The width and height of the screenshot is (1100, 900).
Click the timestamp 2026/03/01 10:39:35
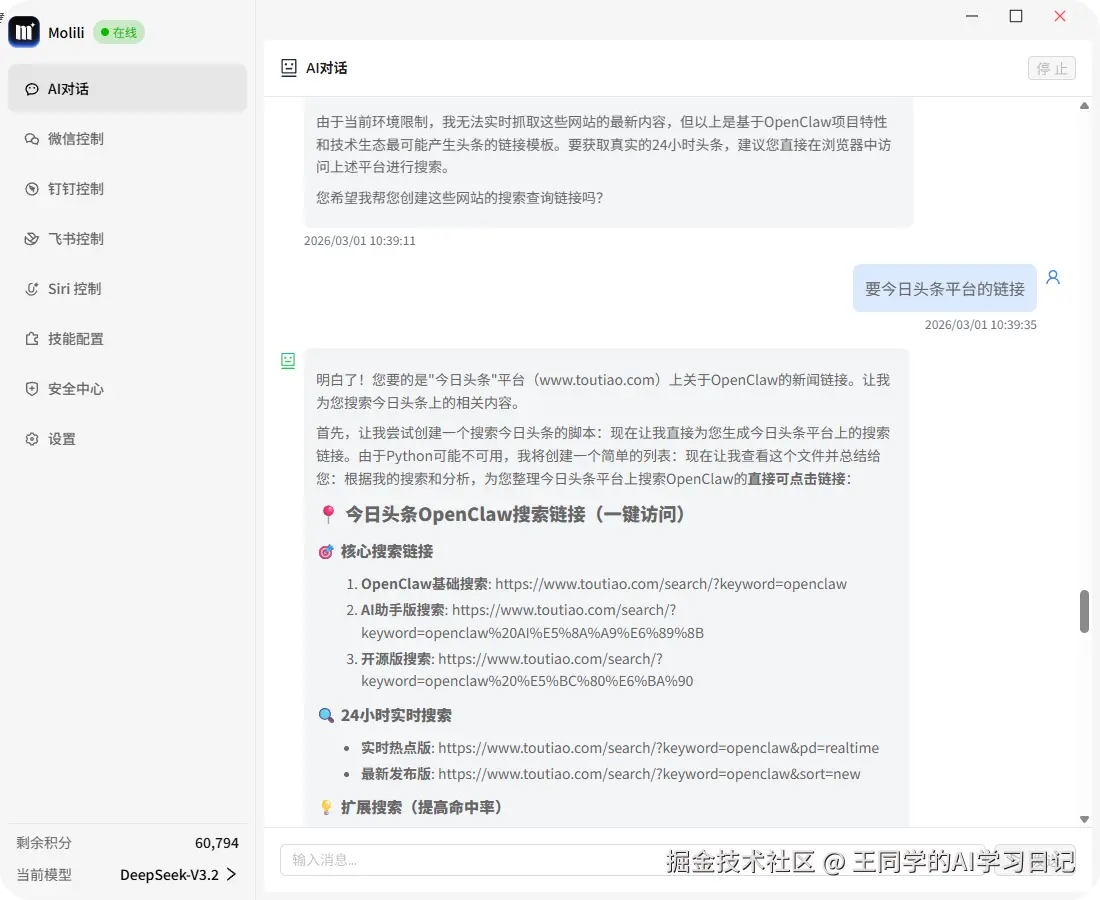pos(981,325)
